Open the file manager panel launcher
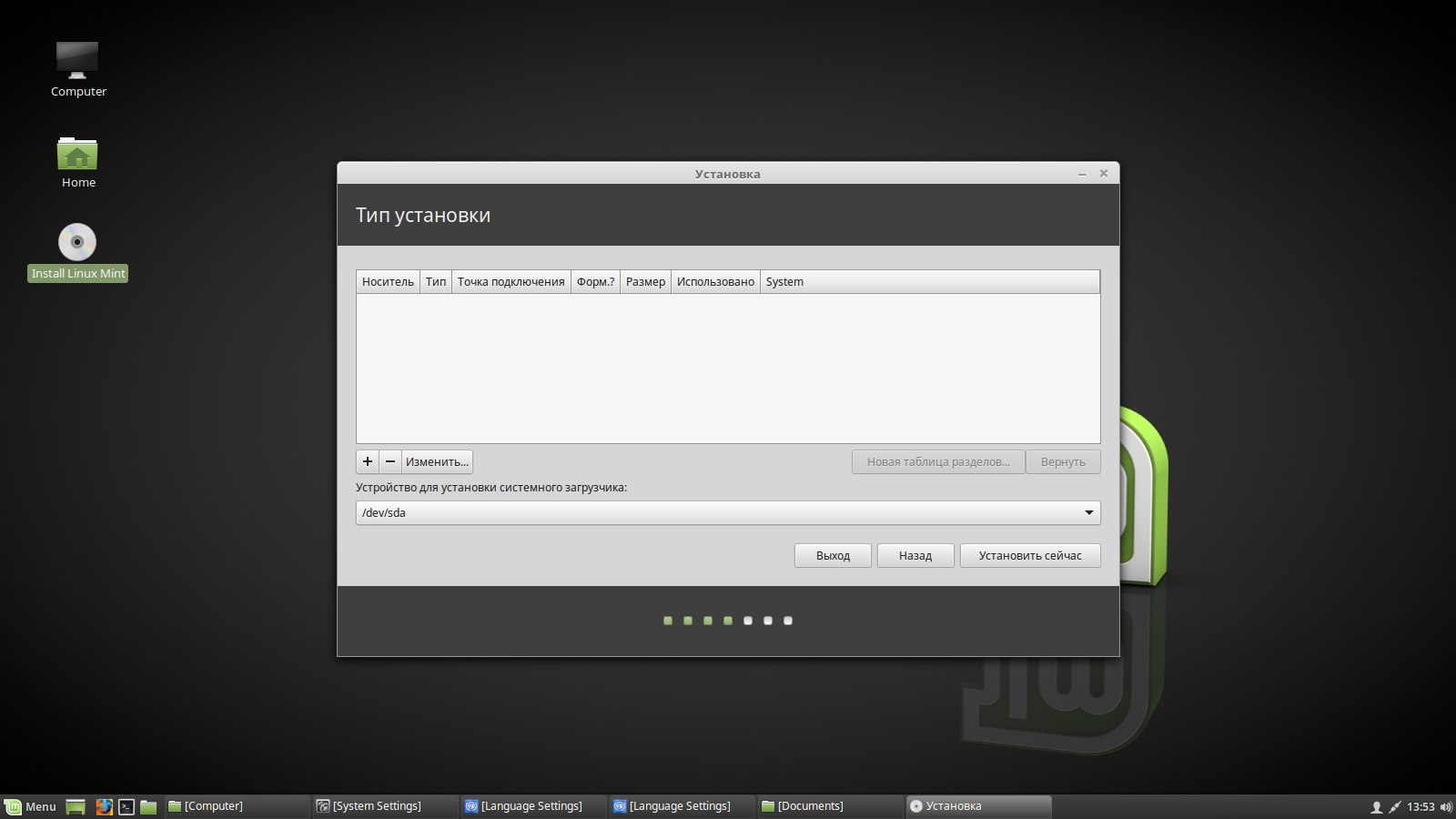The image size is (1456, 819). click(148, 806)
